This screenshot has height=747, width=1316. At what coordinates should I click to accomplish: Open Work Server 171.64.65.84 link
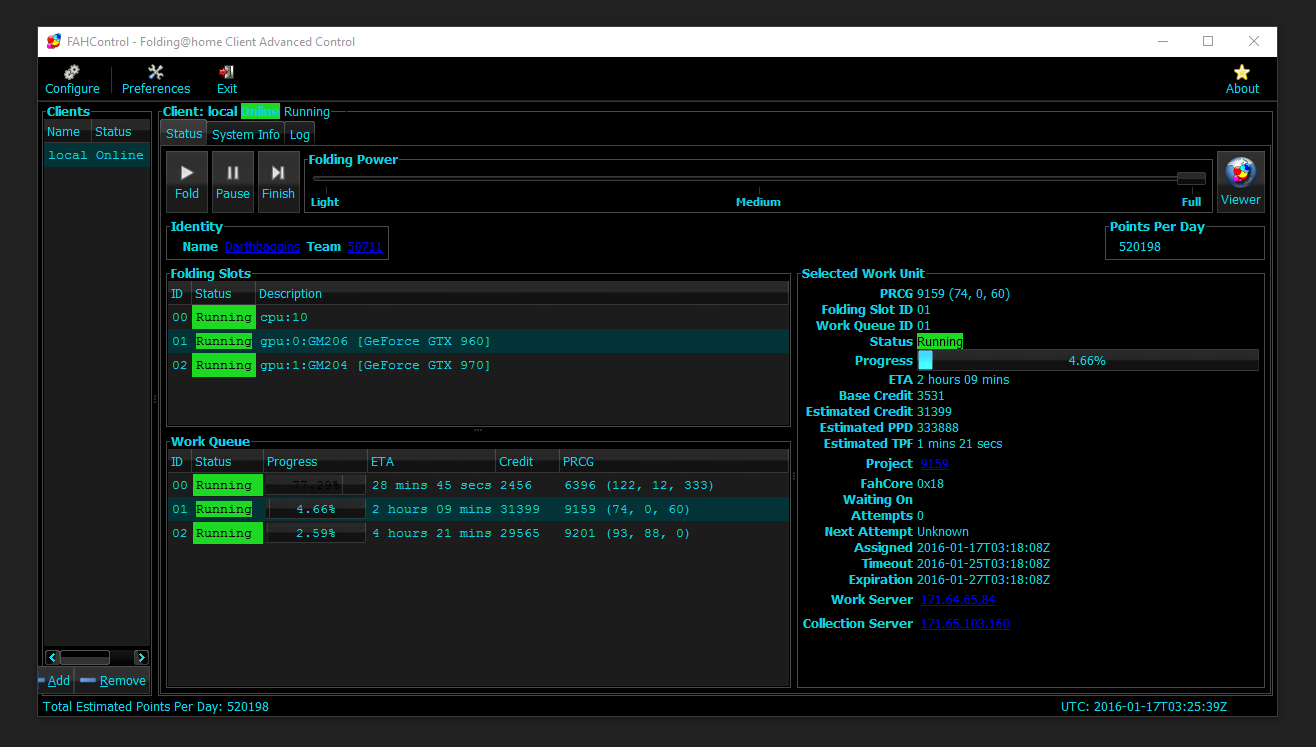[958, 599]
